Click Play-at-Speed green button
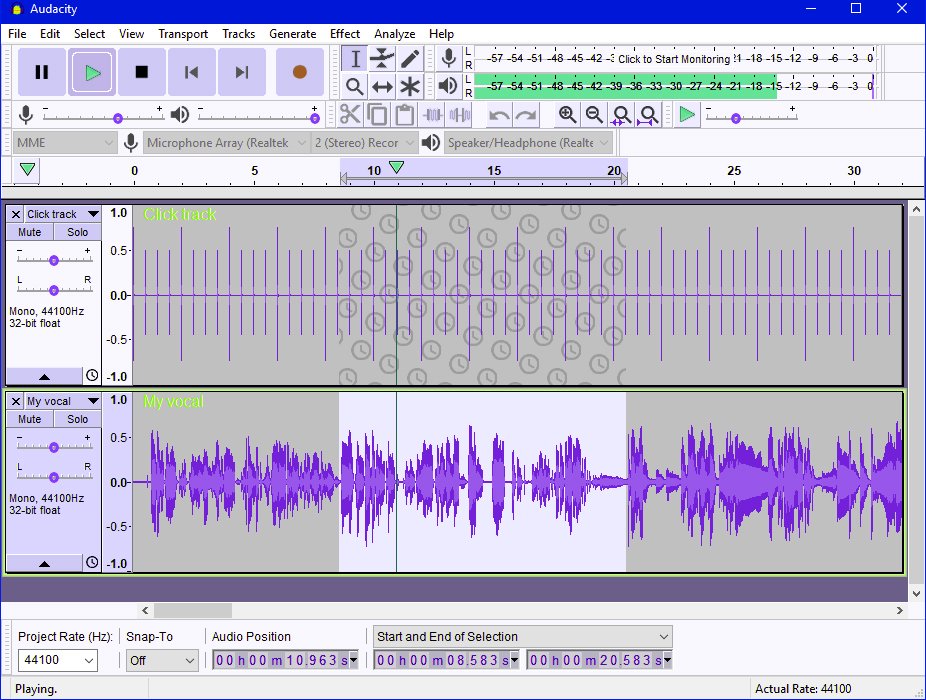The height and width of the screenshot is (700, 926). pos(687,115)
